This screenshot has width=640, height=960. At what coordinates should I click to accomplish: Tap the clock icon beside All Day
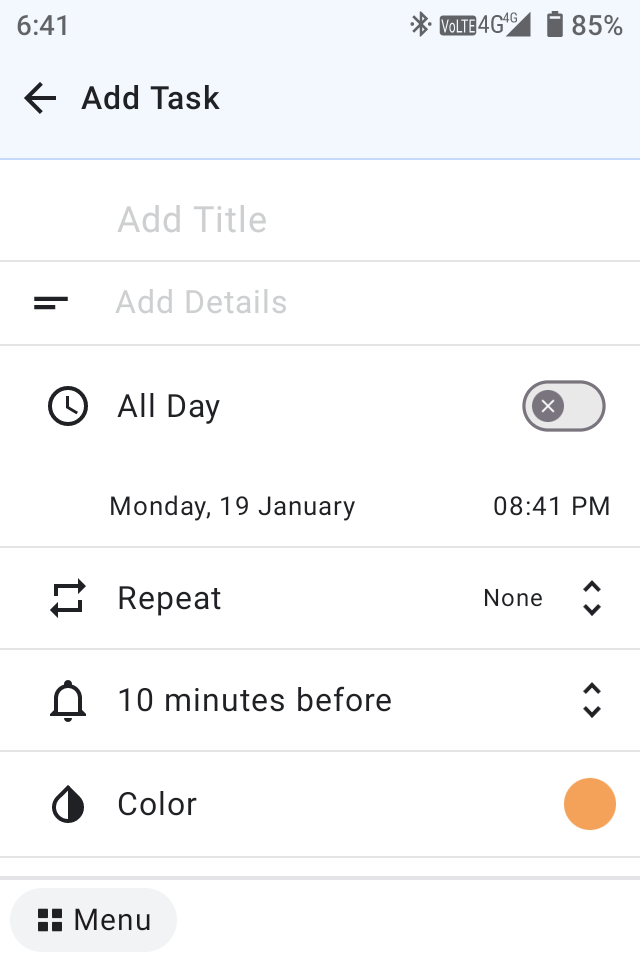click(68, 407)
